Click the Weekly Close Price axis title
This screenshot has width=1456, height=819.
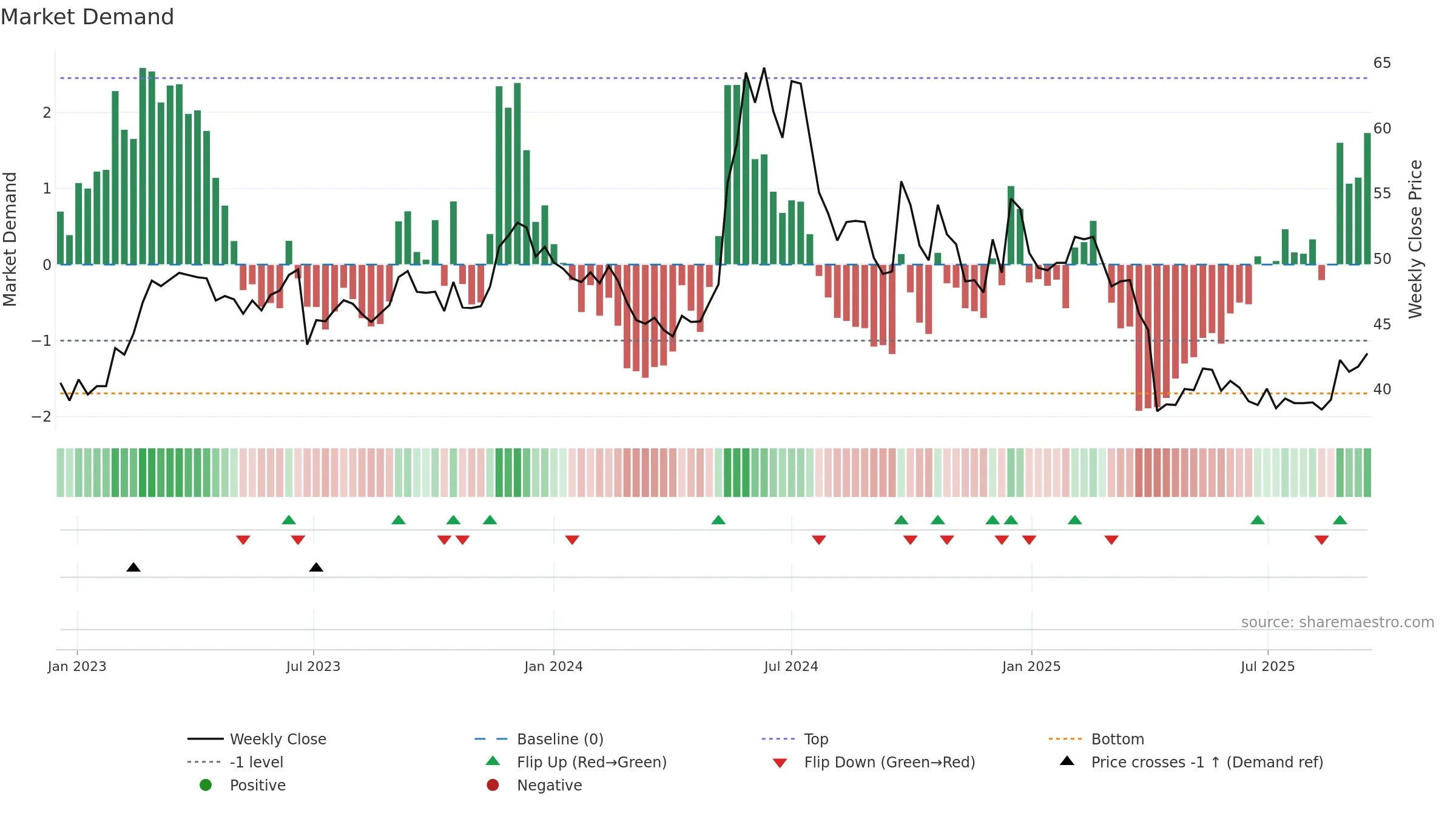(1415, 239)
